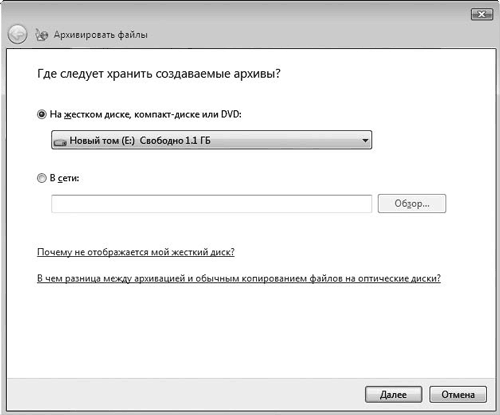Select the hard disk, CD or DVD radio button
Image resolution: width=500 pixels, height=415 pixels.
click(x=42, y=115)
